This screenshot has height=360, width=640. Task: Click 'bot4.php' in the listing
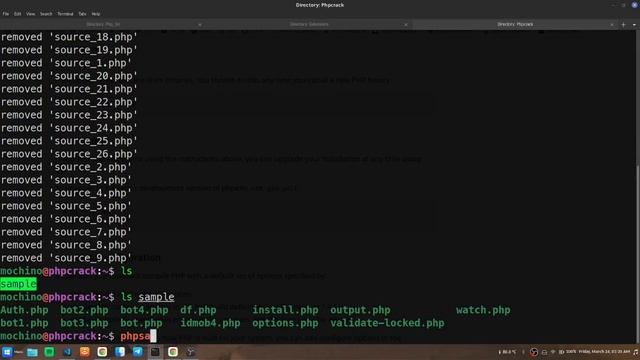(144, 310)
